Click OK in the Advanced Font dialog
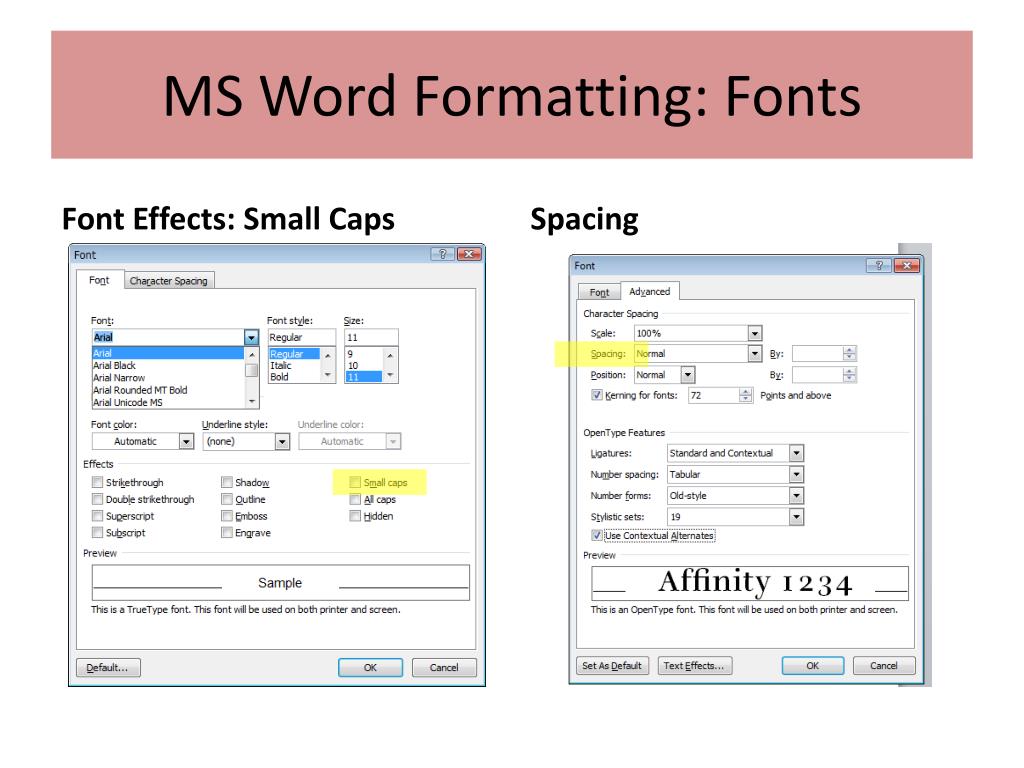Image resolution: width=1024 pixels, height=768 pixels. (813, 665)
